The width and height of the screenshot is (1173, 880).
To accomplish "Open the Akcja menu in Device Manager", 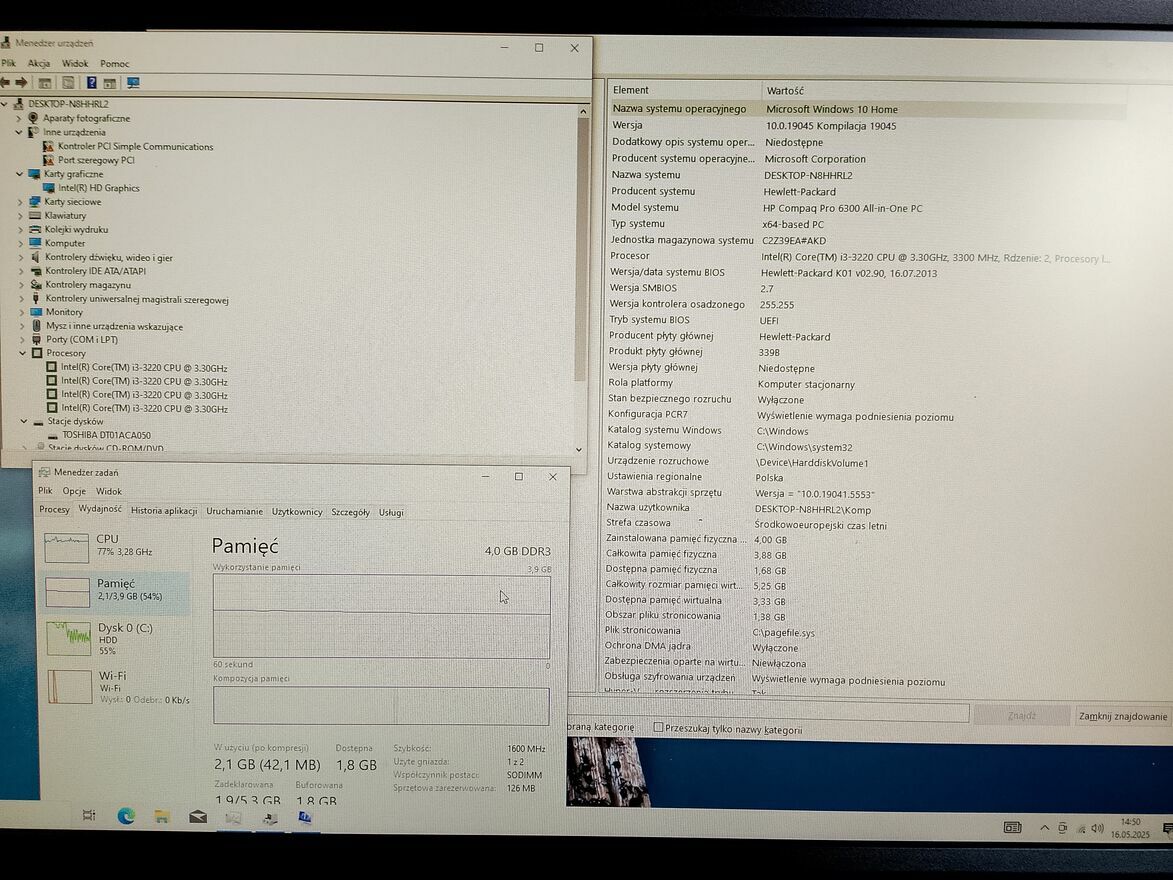I will pos(39,63).
